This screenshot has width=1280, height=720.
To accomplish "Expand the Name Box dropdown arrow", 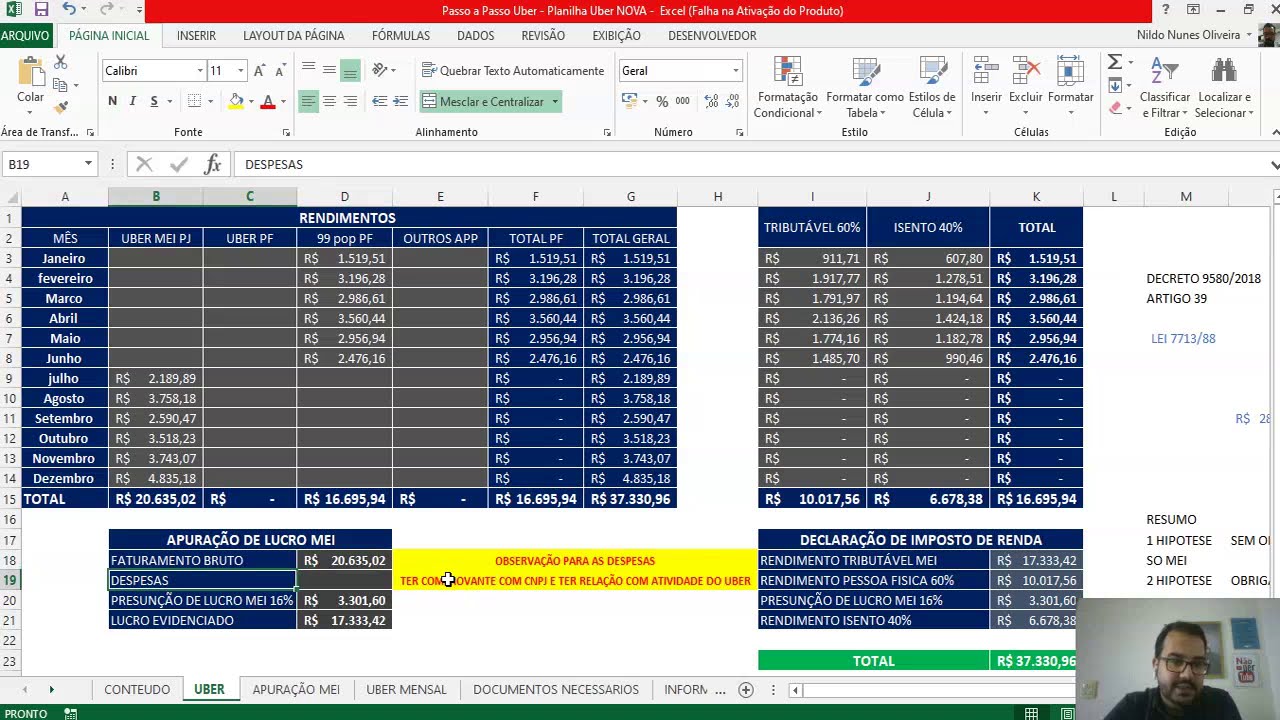I will 88,164.
